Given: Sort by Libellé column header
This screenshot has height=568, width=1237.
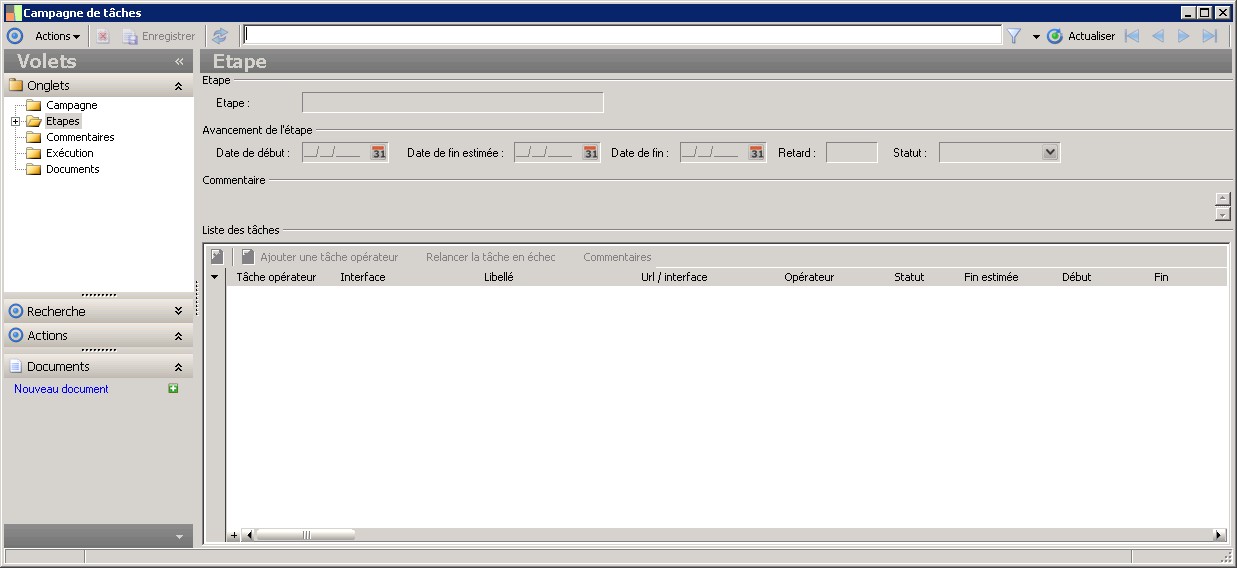Looking at the screenshot, I should 498,277.
